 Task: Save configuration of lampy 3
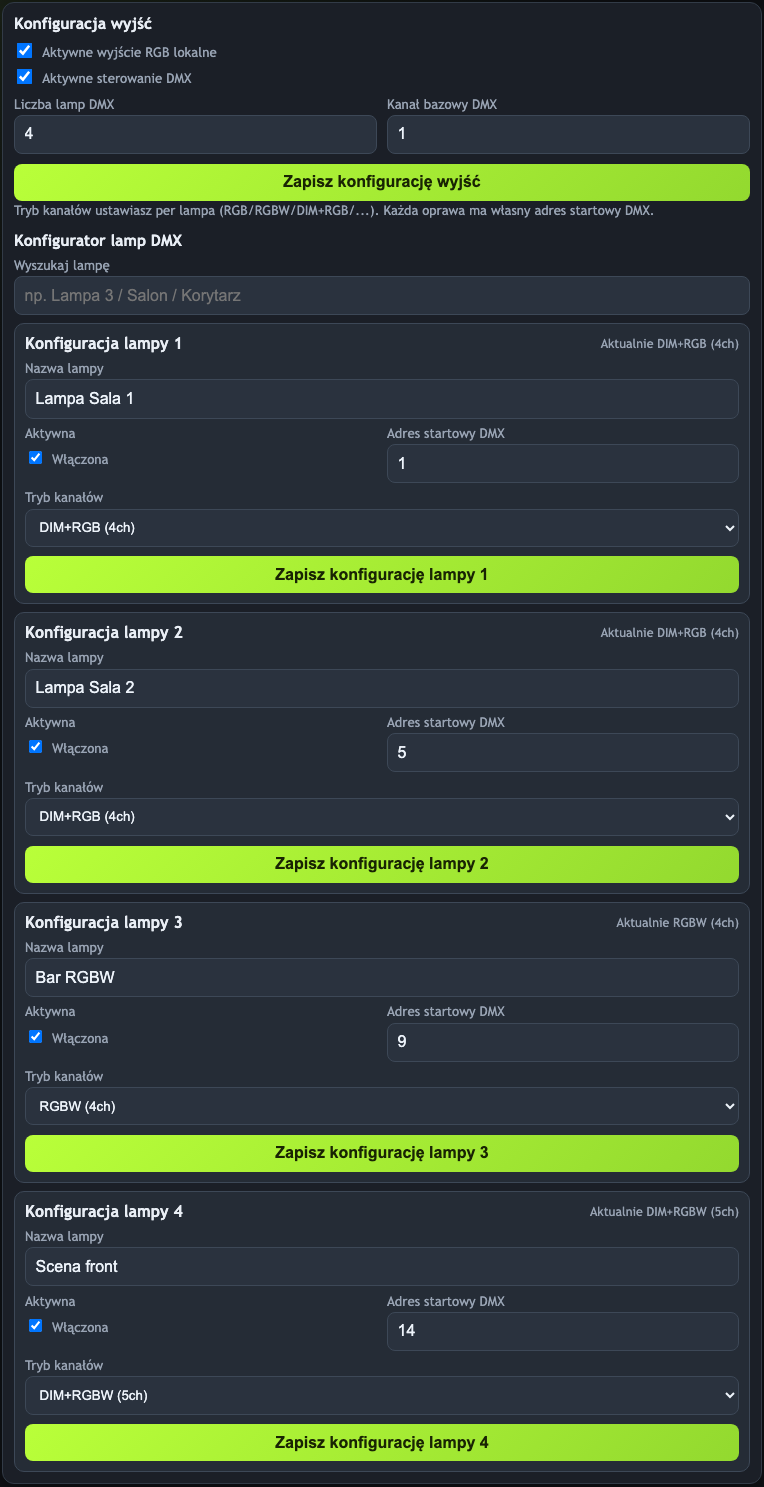click(x=382, y=1153)
